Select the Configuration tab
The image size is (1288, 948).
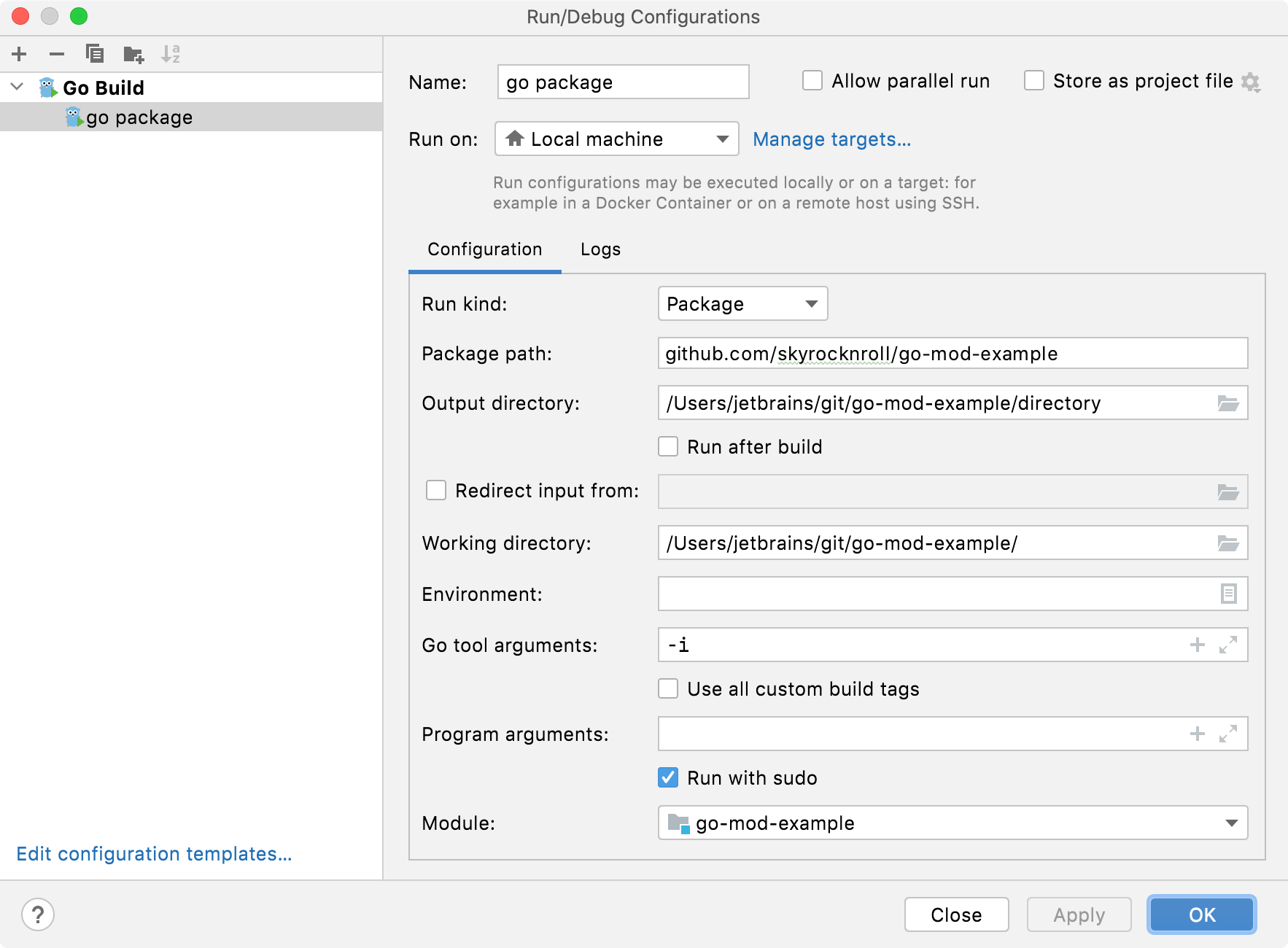[x=484, y=249]
